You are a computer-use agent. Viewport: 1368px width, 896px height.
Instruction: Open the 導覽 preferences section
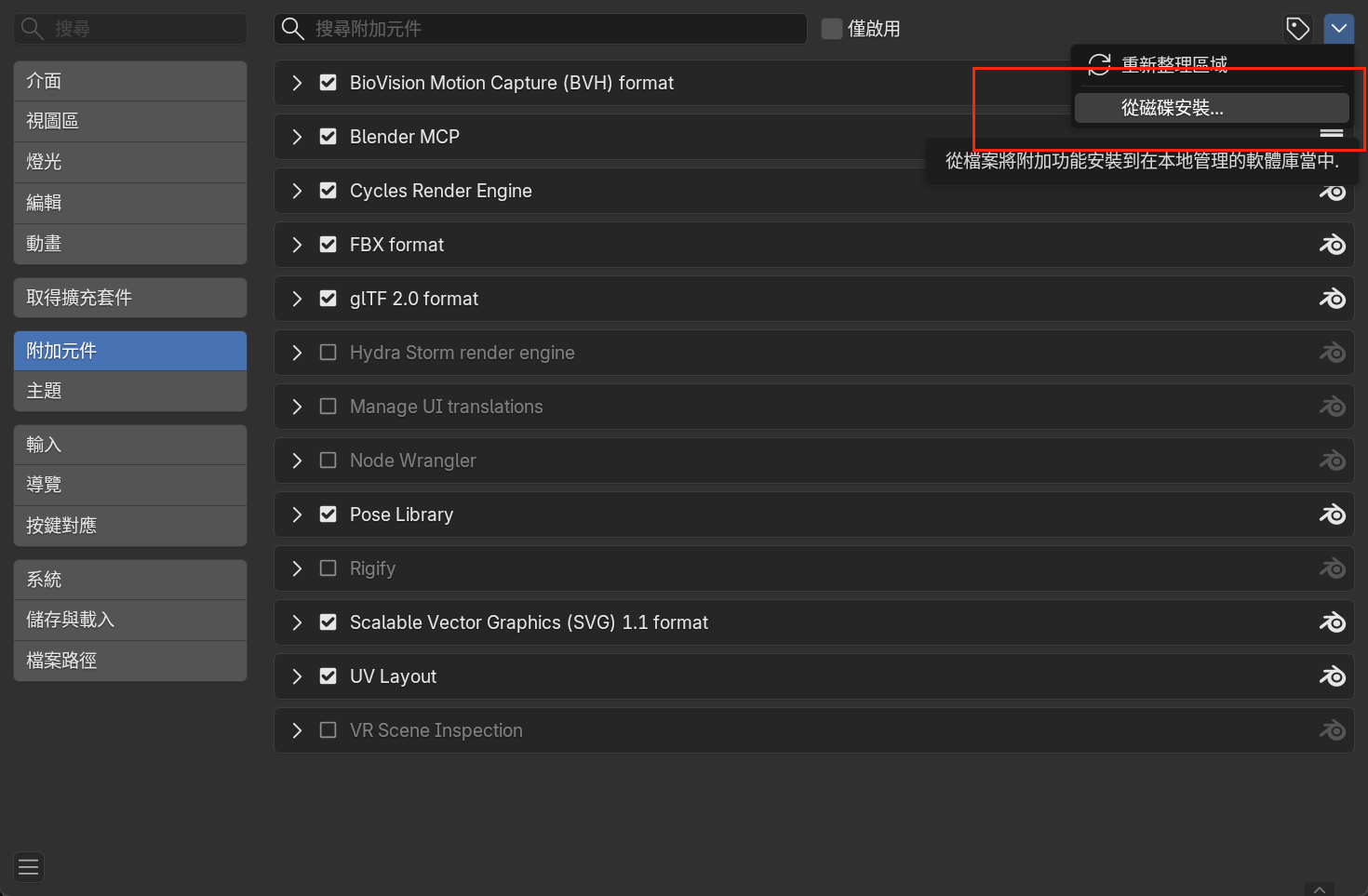[130, 485]
